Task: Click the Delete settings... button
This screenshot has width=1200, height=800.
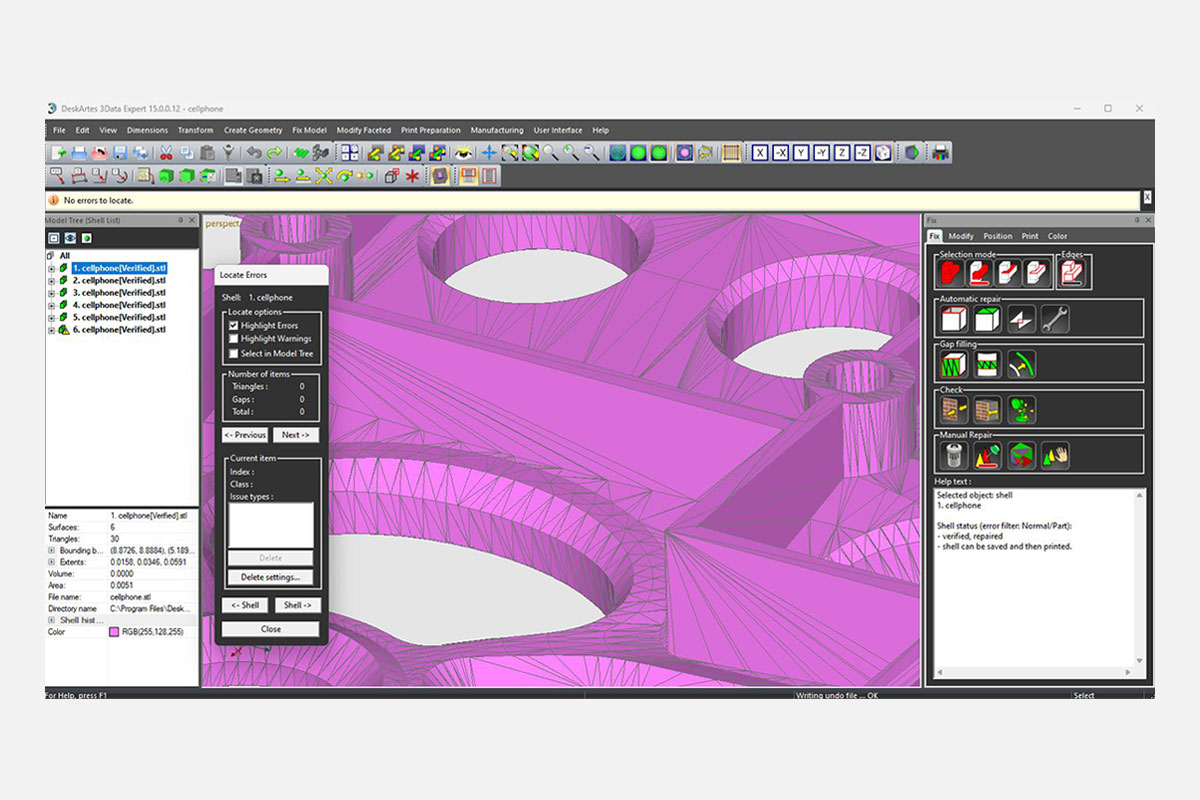Action: pyautogui.click(x=270, y=578)
